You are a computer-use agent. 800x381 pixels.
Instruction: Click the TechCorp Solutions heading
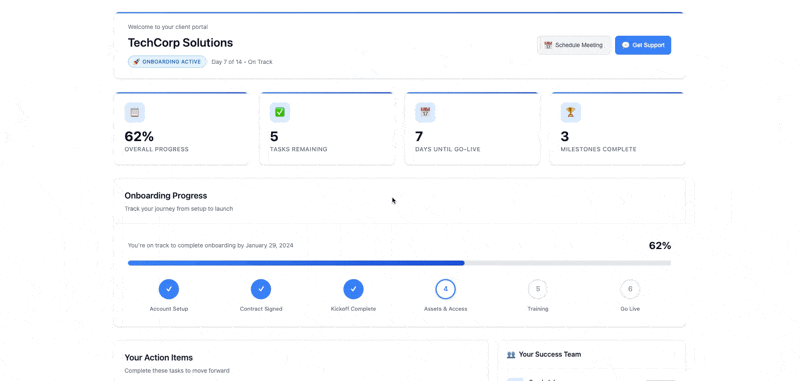pos(180,43)
